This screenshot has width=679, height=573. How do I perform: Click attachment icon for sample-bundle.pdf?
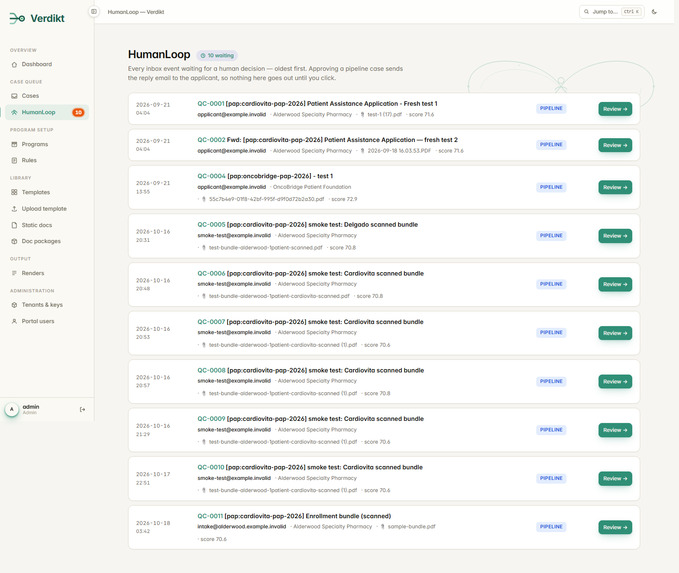(x=383, y=527)
